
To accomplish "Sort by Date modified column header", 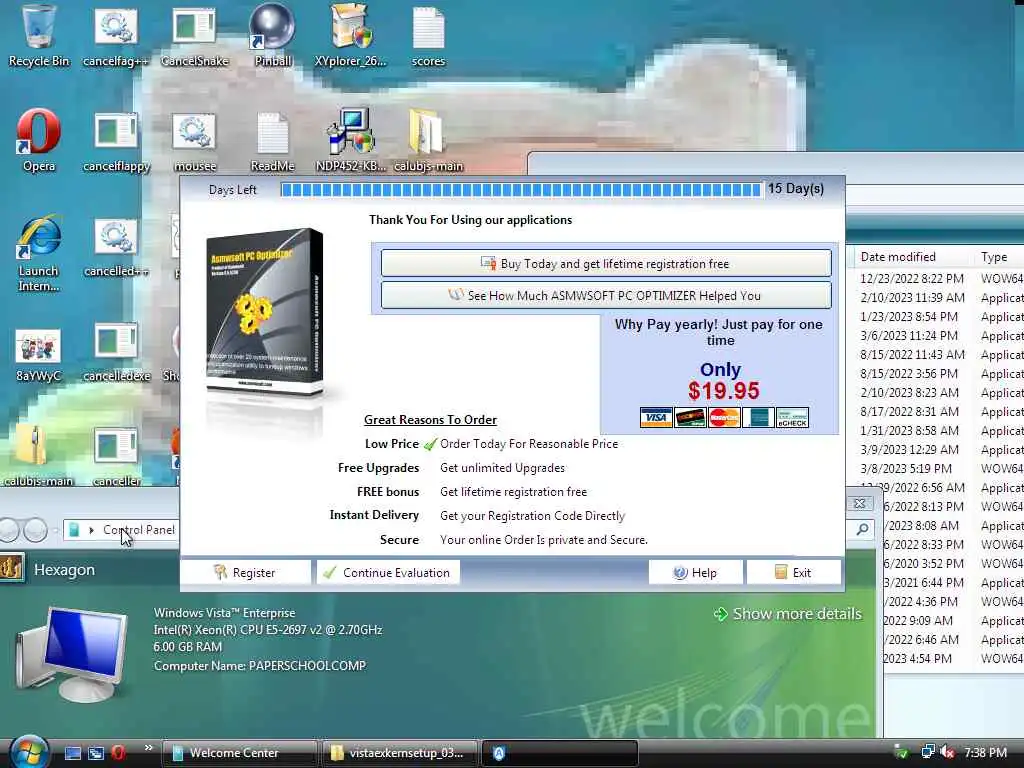I will (x=898, y=257).
